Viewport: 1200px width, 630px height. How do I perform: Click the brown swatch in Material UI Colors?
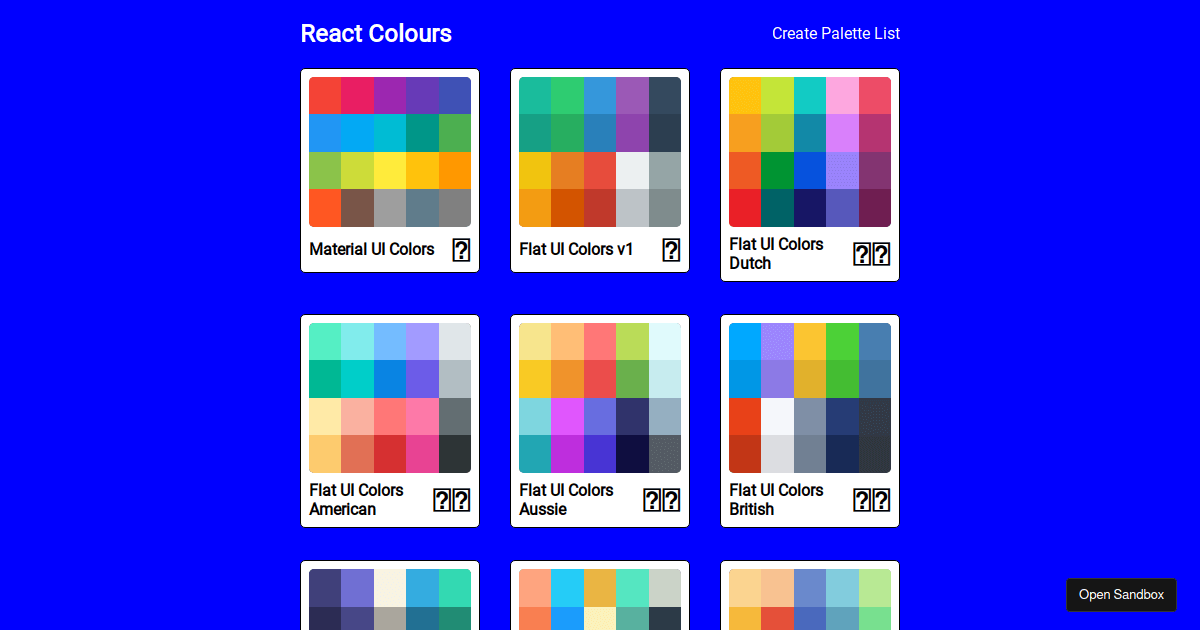357,208
